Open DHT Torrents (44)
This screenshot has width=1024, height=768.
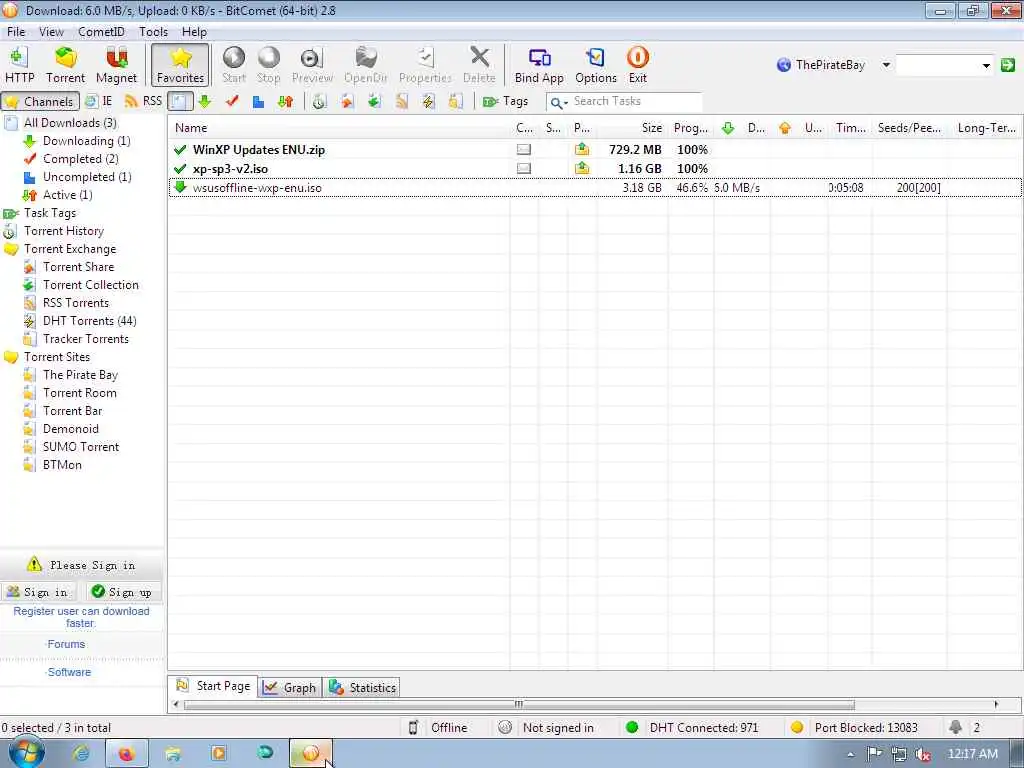tap(89, 321)
